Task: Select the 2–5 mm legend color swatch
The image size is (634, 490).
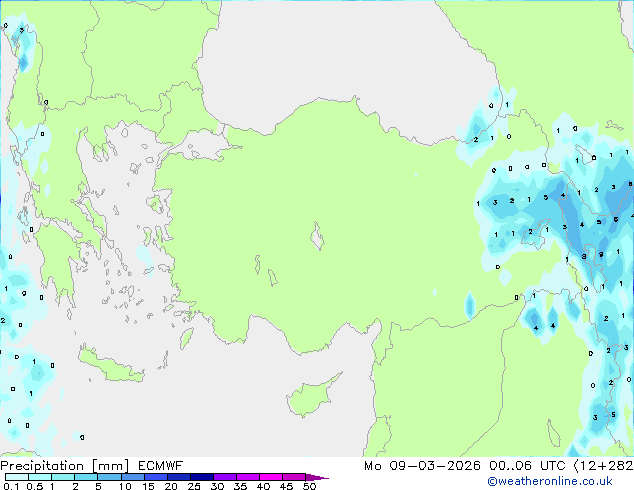Action: click(x=86, y=477)
